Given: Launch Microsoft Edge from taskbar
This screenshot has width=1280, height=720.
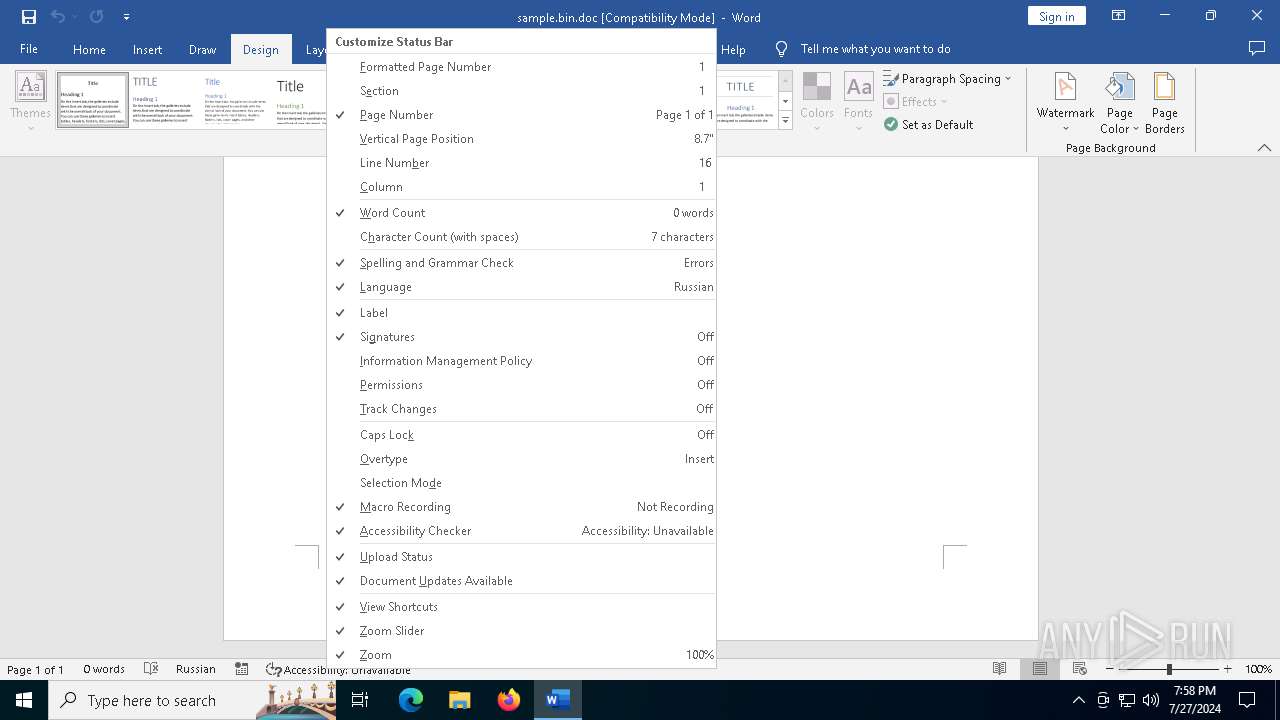Looking at the screenshot, I should coord(411,700).
